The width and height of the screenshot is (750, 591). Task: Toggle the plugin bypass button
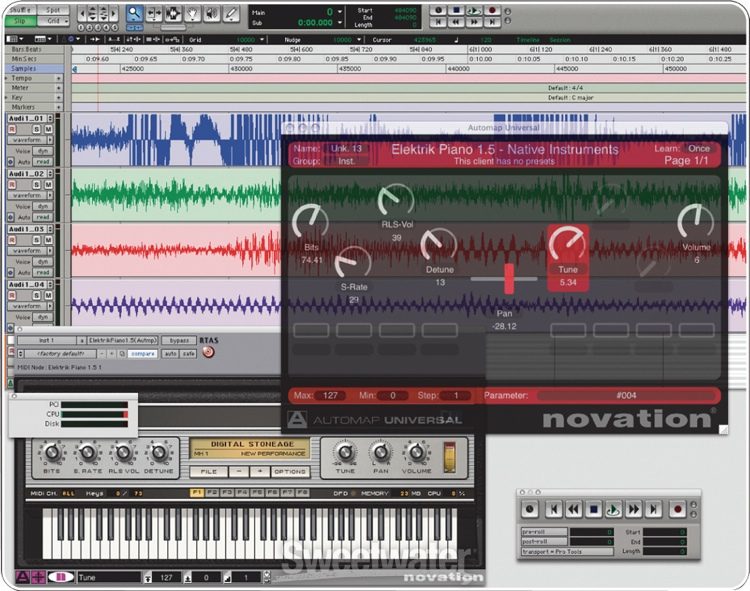[179, 340]
